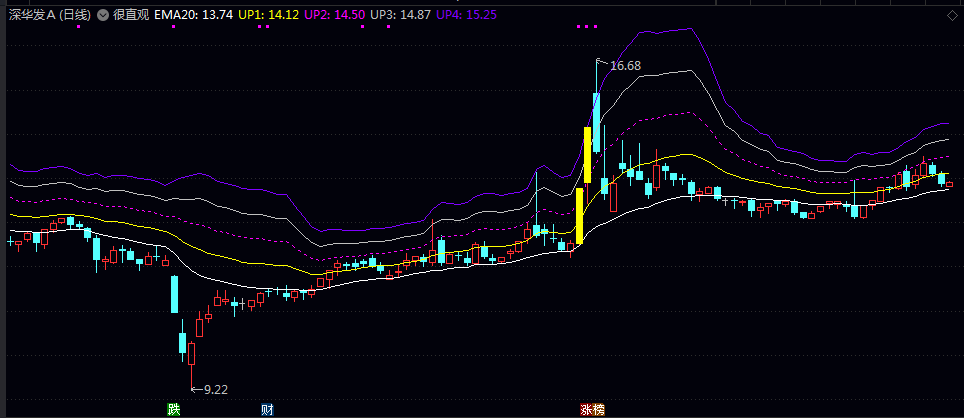Screen dimensions: 964x418
Task: Click the 榜 event marker
Action: point(598,409)
